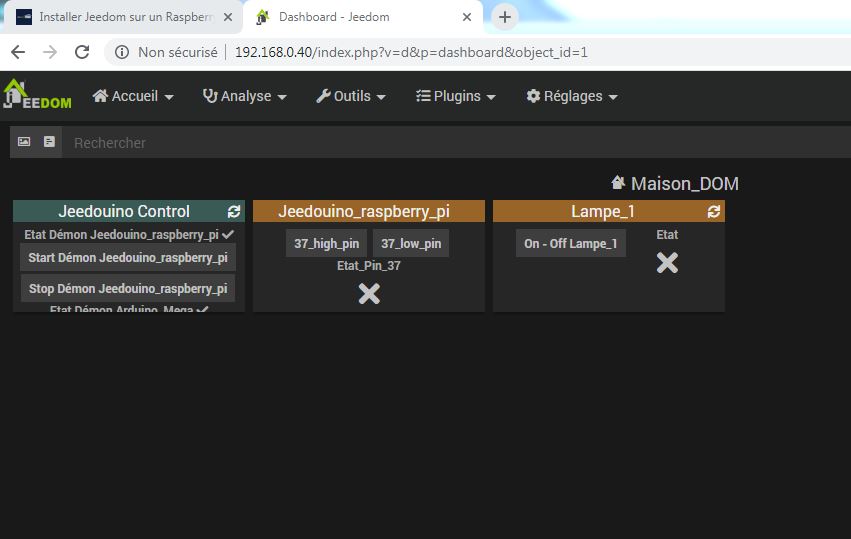Click the Etat label in Lampe_1

[x=667, y=234]
